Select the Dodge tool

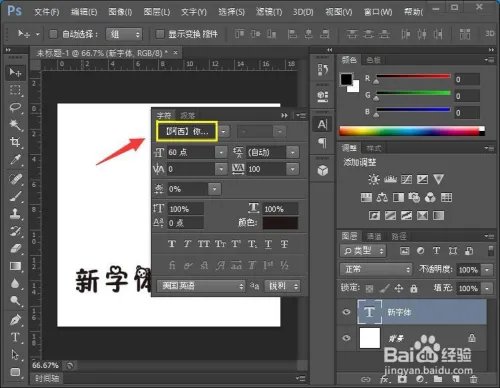point(15,301)
